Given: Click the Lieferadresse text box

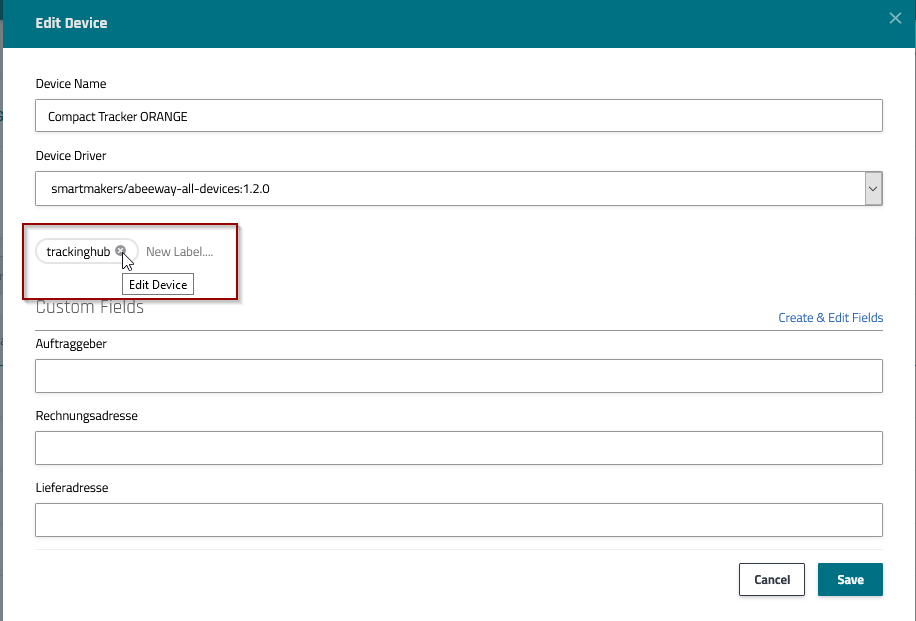Looking at the screenshot, I should click(x=458, y=520).
